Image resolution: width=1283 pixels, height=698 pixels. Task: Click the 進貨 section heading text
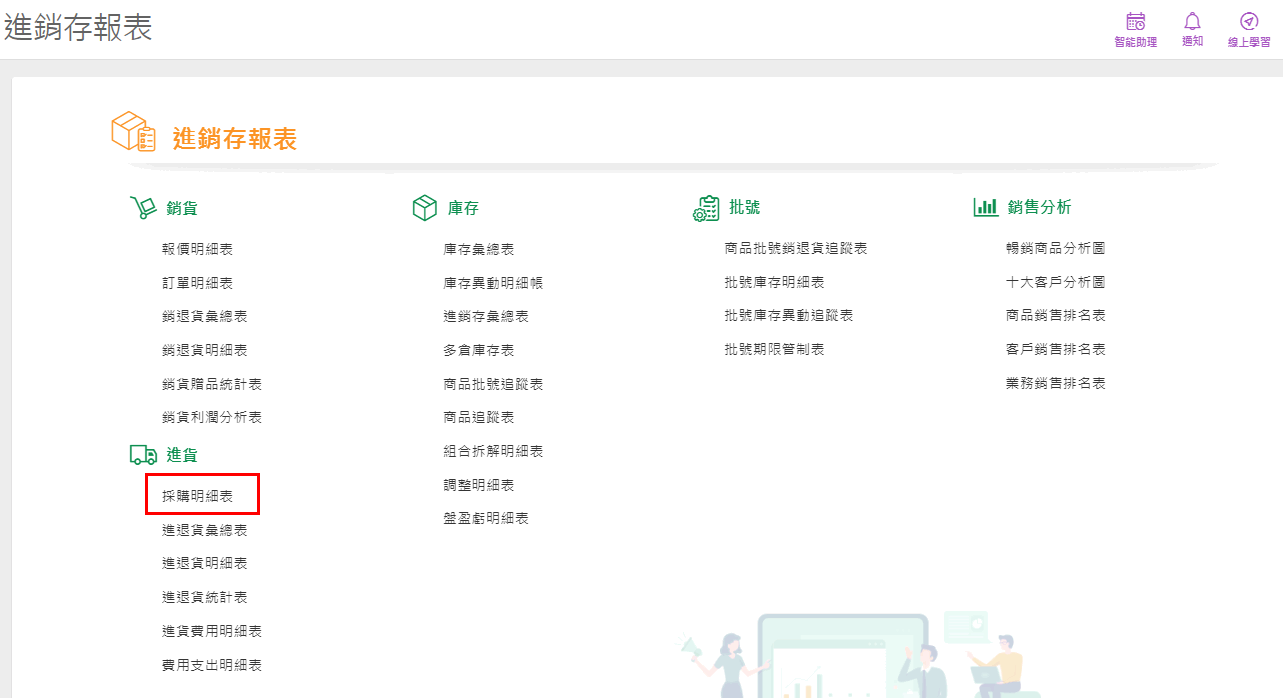coord(182,455)
